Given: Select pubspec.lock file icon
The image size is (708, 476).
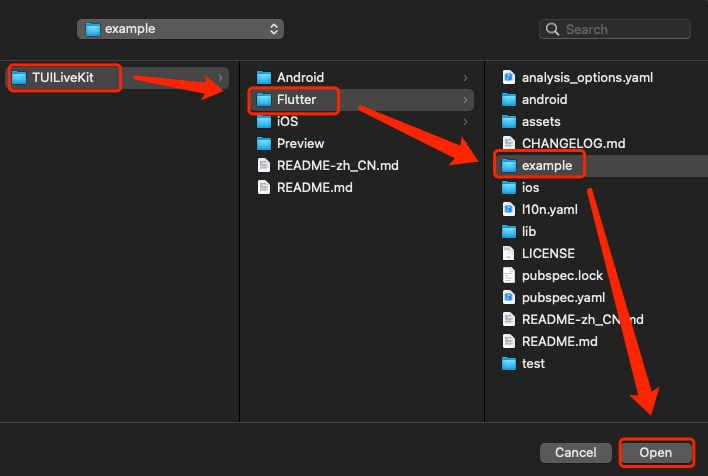Looking at the screenshot, I should tap(509, 275).
